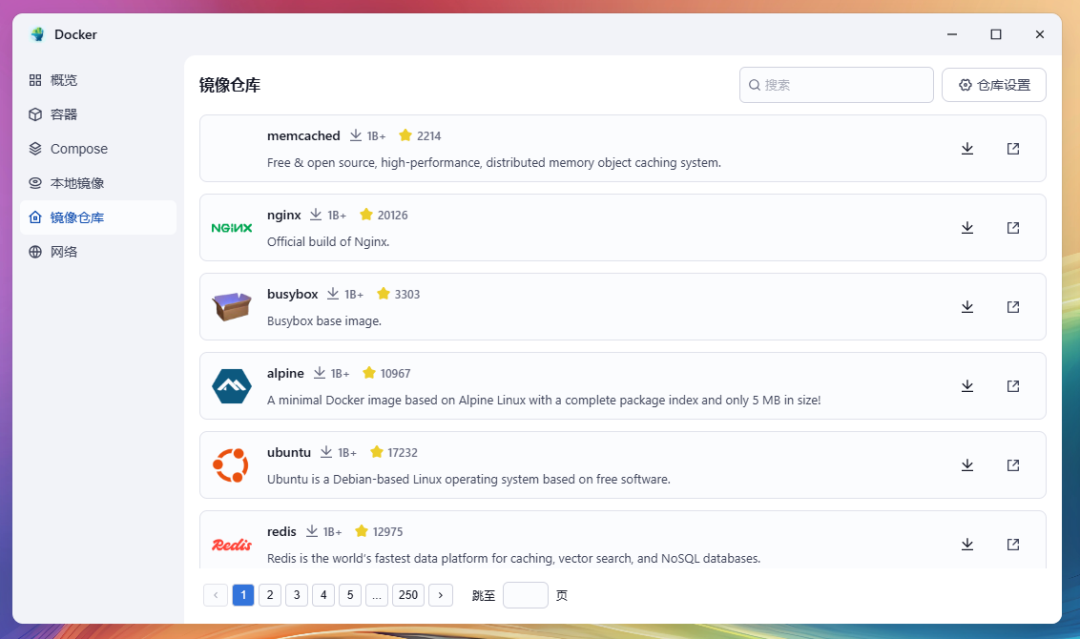
Task: Open redis external link icon
Action: pyautogui.click(x=1012, y=545)
